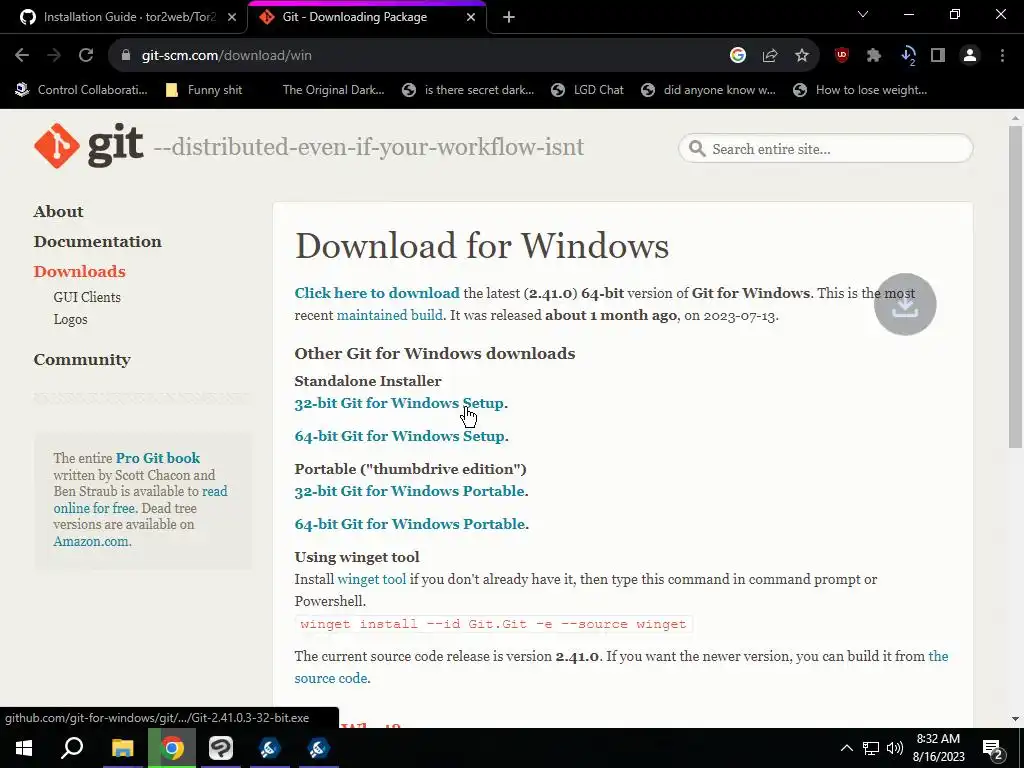Open the 'is there secret dark...' bookmark

(x=468, y=90)
